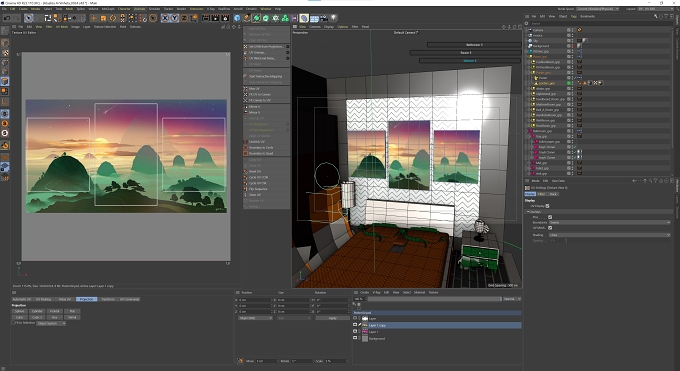Click the Room 1 HUD slider

point(465,53)
